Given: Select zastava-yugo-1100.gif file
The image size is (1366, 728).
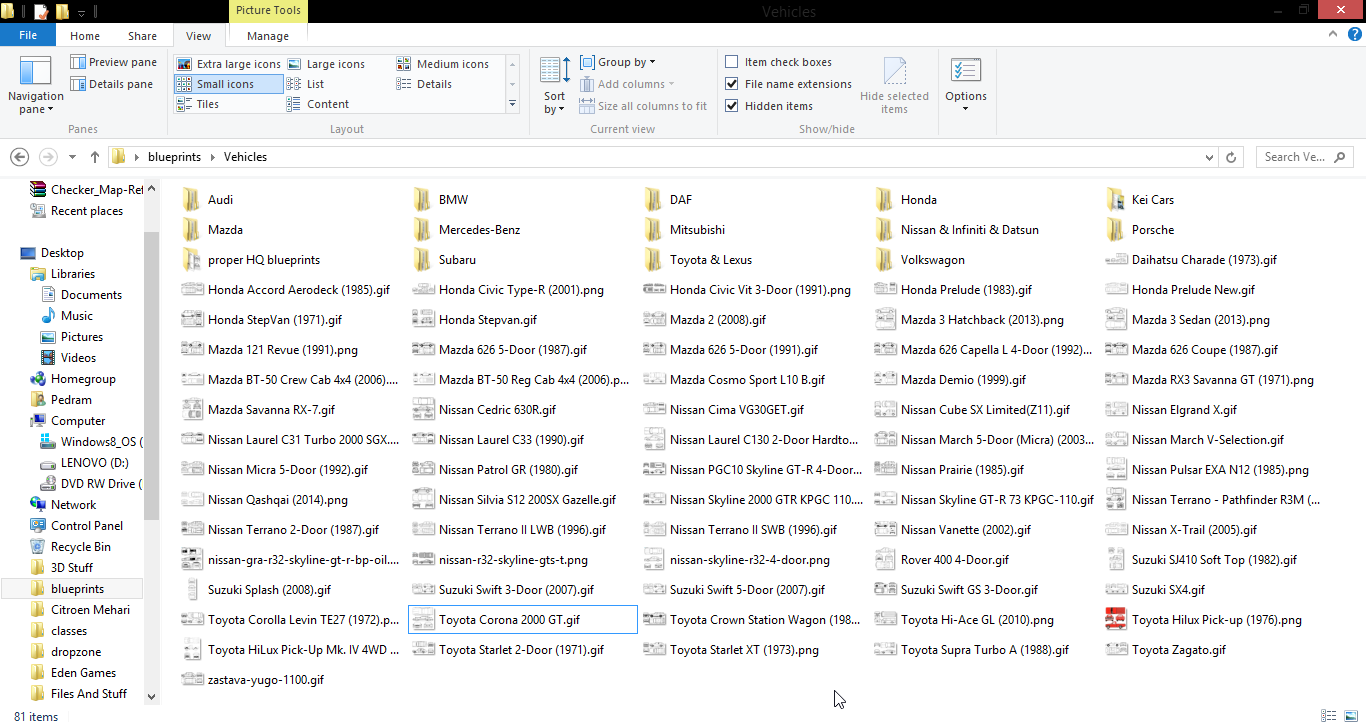Looking at the screenshot, I should tap(253, 680).
